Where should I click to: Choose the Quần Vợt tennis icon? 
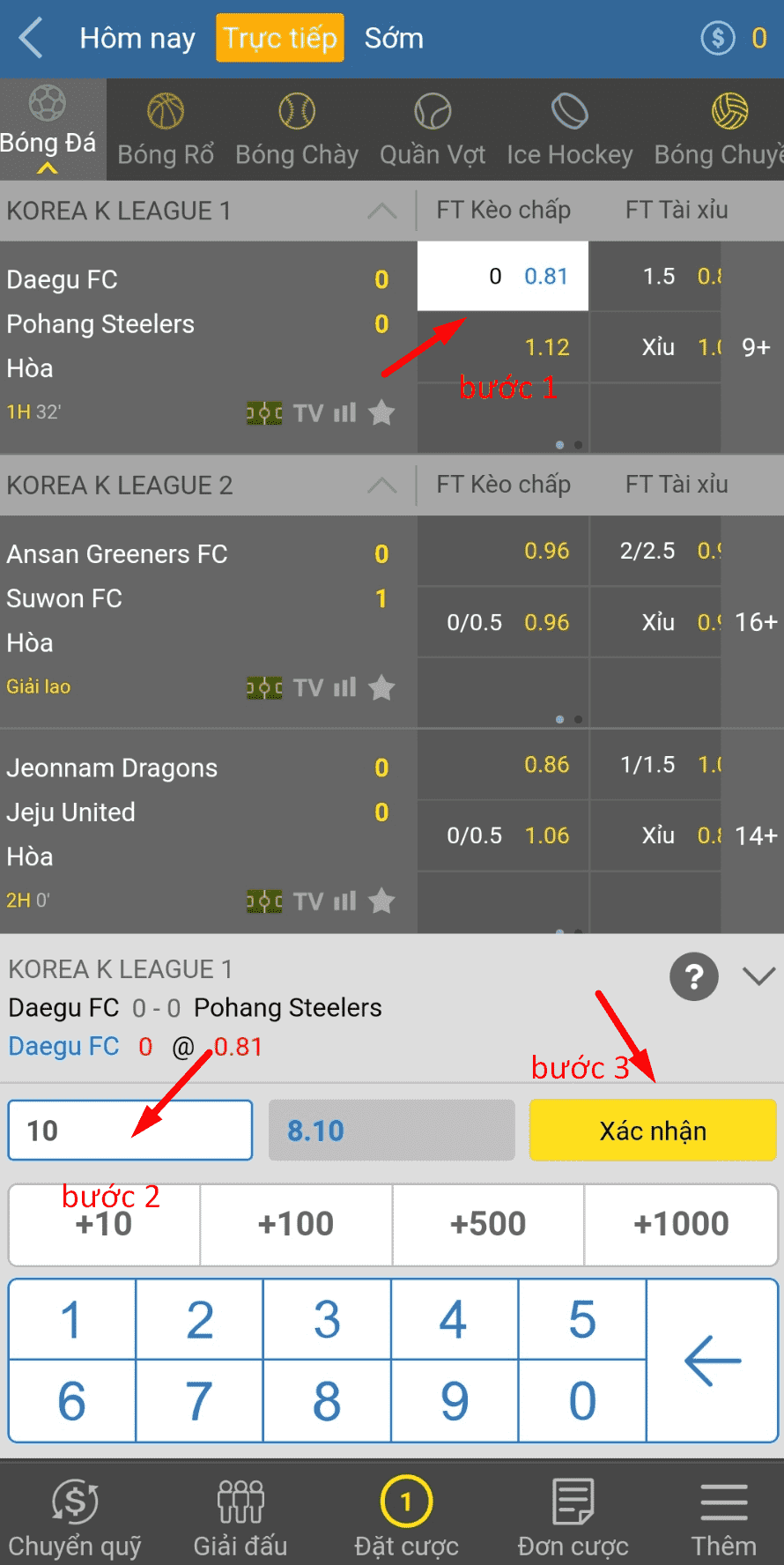[x=433, y=112]
